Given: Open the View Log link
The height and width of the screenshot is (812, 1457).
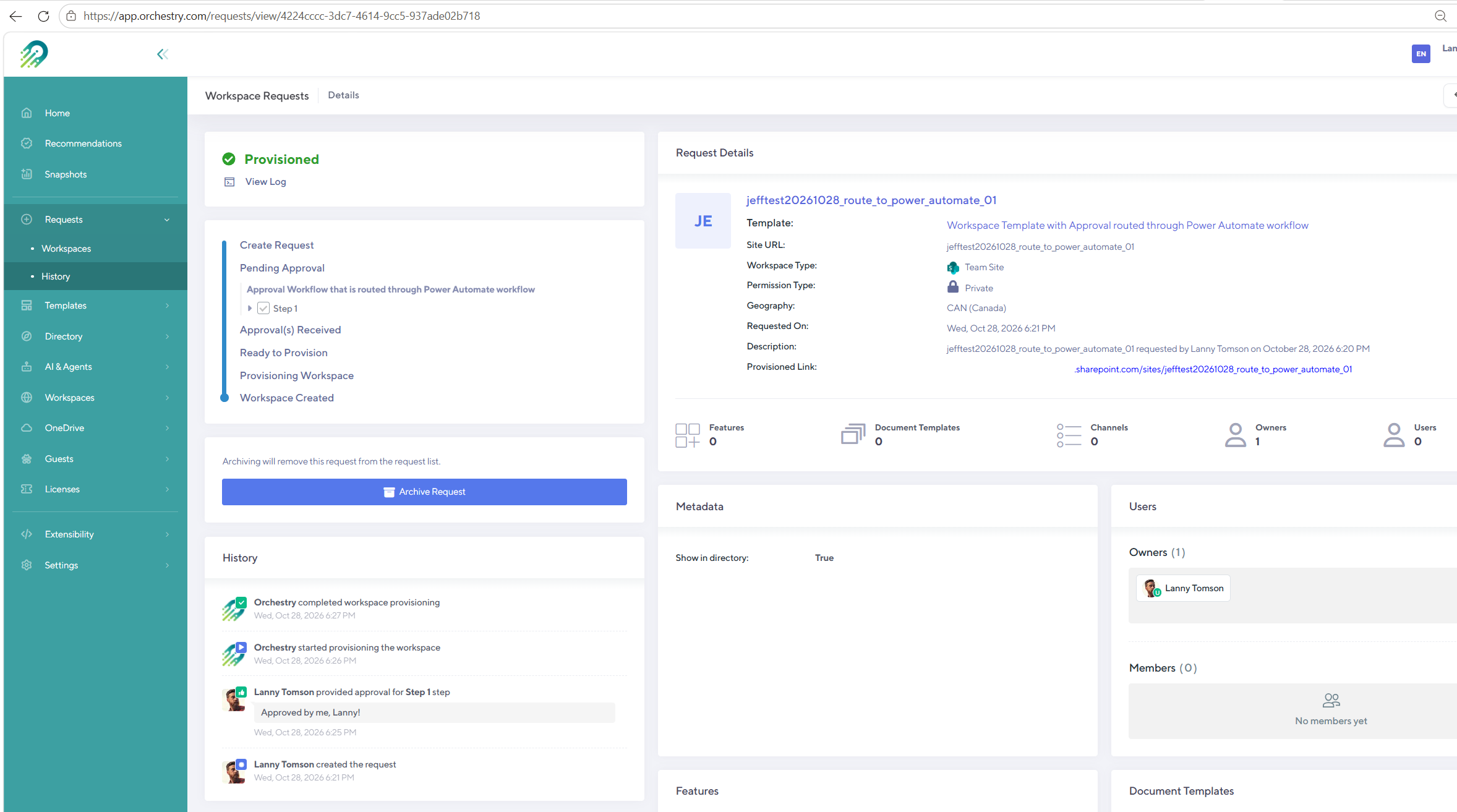Looking at the screenshot, I should (x=265, y=182).
